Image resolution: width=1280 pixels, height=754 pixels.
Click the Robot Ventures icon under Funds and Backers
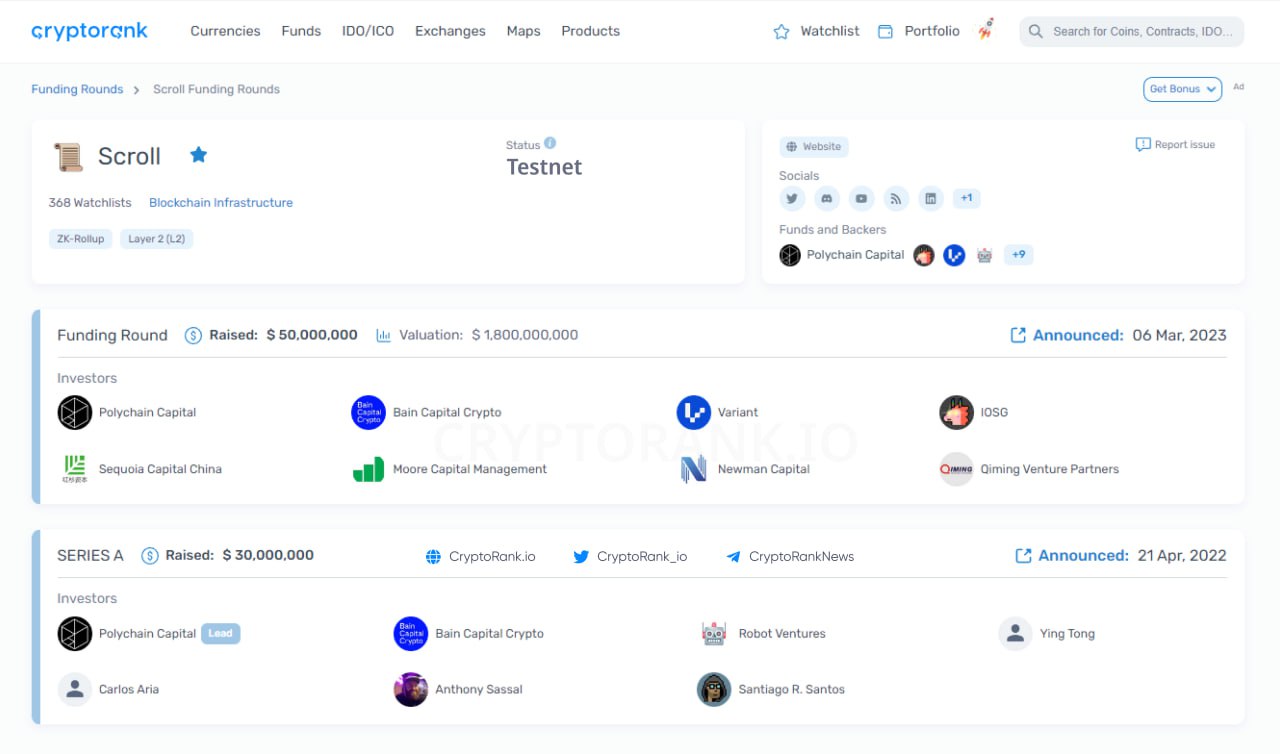984,255
